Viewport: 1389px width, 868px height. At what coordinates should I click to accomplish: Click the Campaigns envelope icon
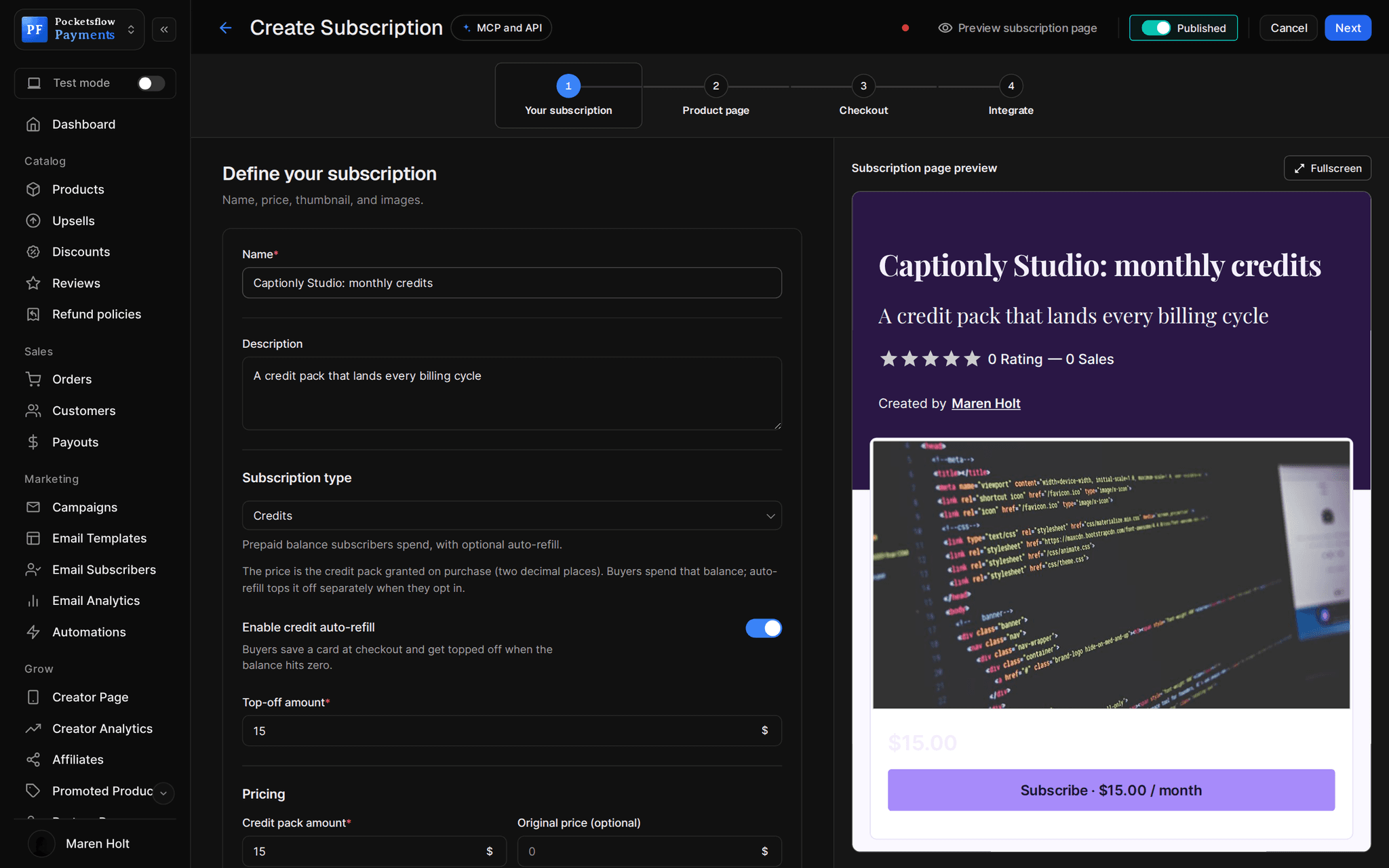tap(33, 507)
